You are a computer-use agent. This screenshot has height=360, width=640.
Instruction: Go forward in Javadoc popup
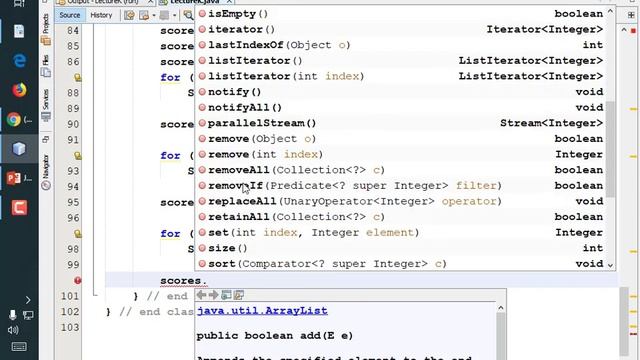213,295
